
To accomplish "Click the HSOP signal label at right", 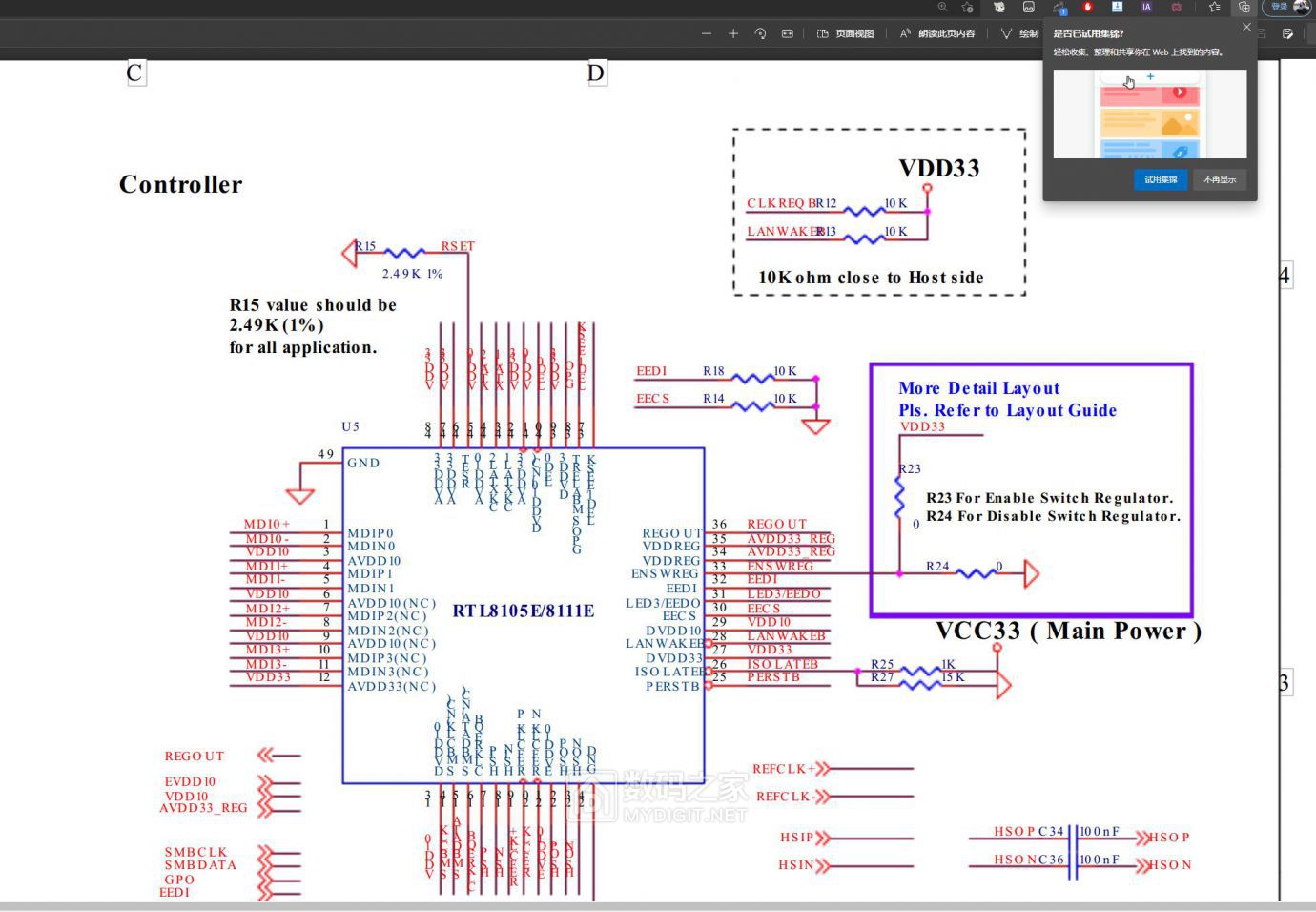I will pos(1169,838).
